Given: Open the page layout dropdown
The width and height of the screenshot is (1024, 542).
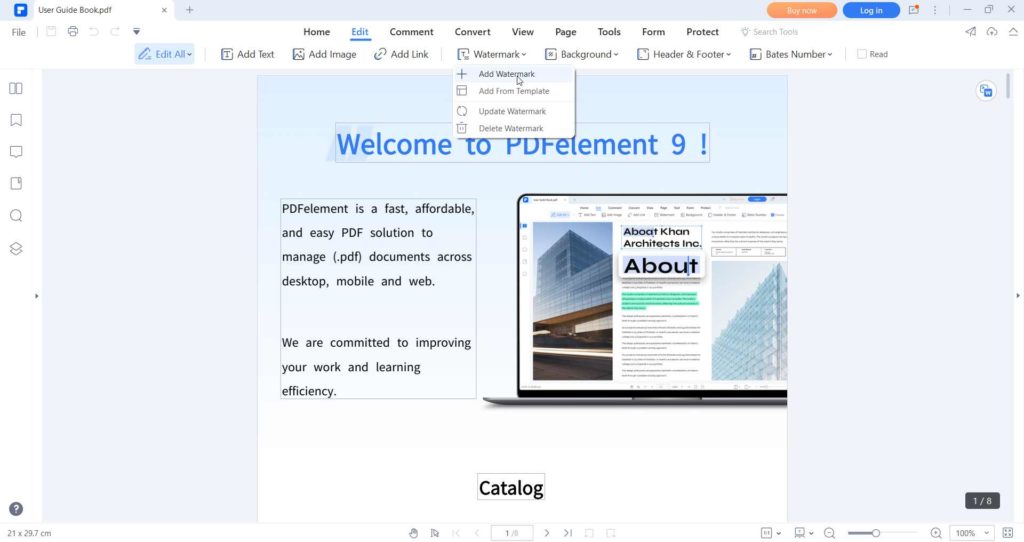Looking at the screenshot, I should pos(771,533).
